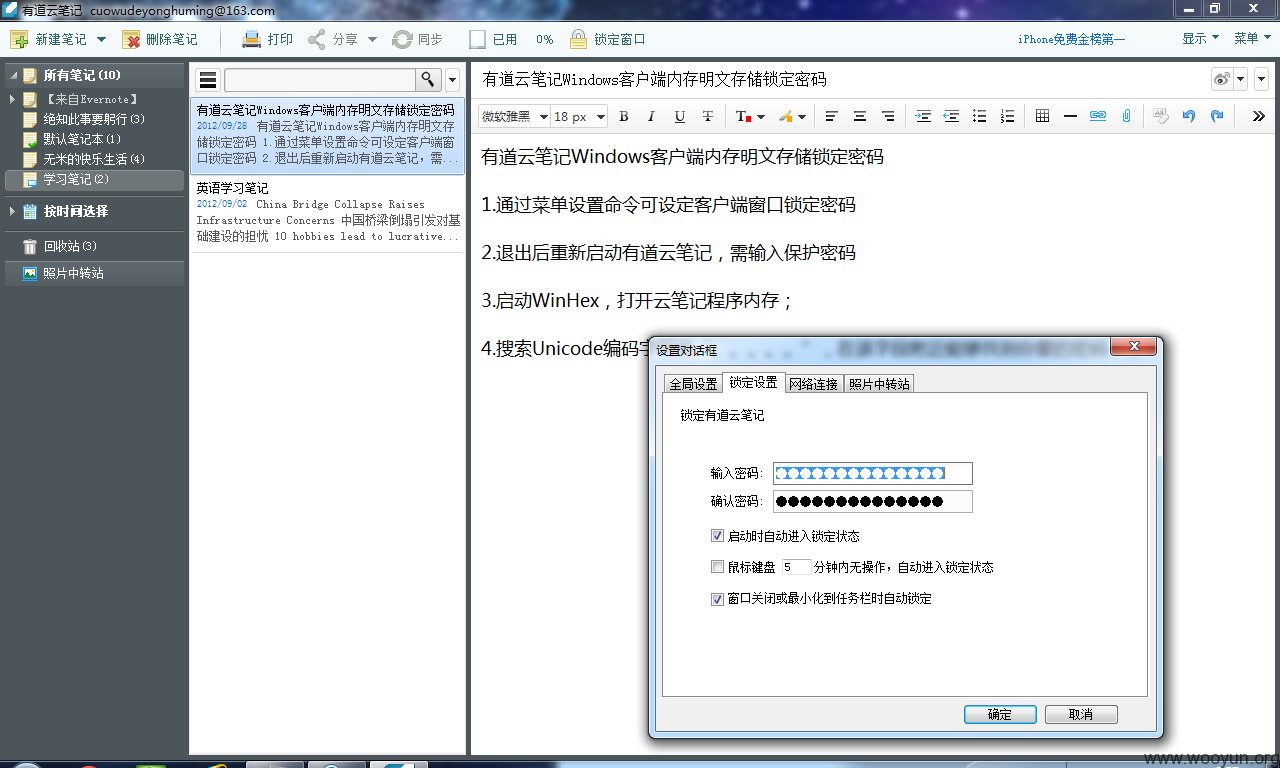This screenshot has height=768, width=1280.
Task: Open the font color dropdown arrow
Action: pos(760,117)
